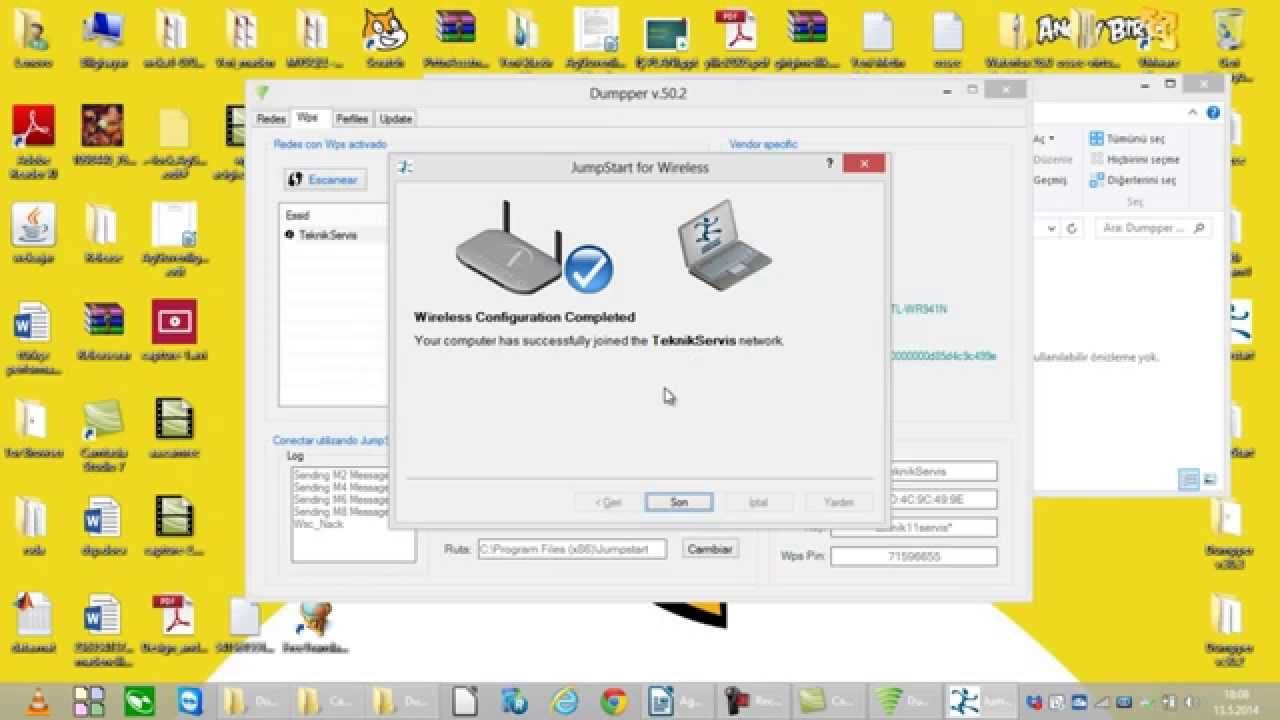The height and width of the screenshot is (720, 1280).
Task: Open the red capture desktop icon
Action: point(174,331)
